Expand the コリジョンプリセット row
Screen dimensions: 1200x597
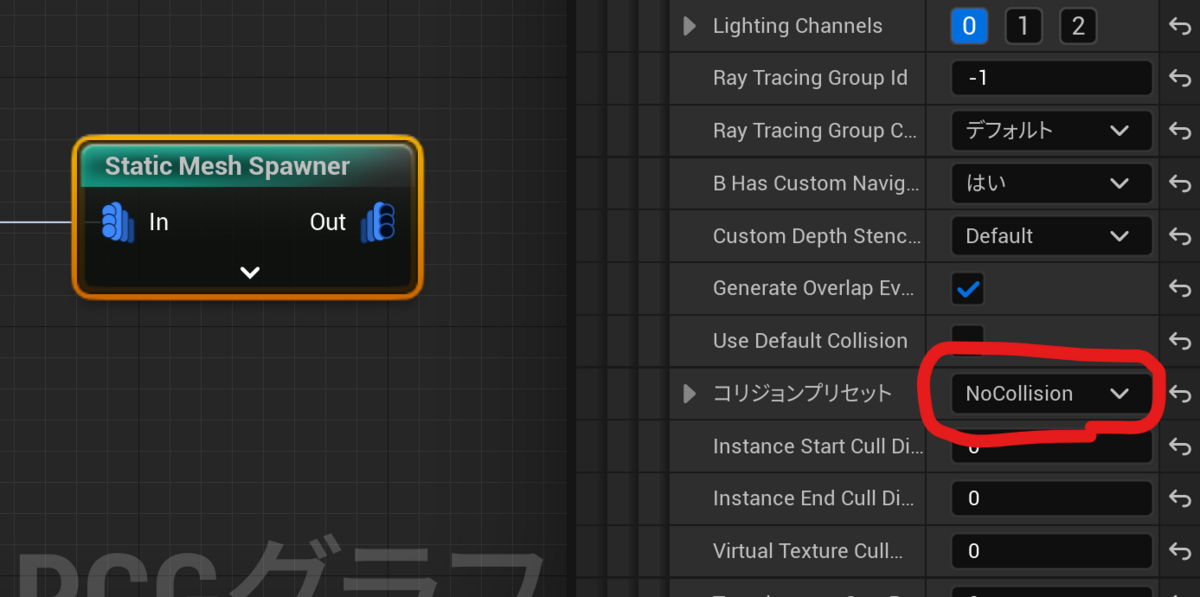[689, 393]
